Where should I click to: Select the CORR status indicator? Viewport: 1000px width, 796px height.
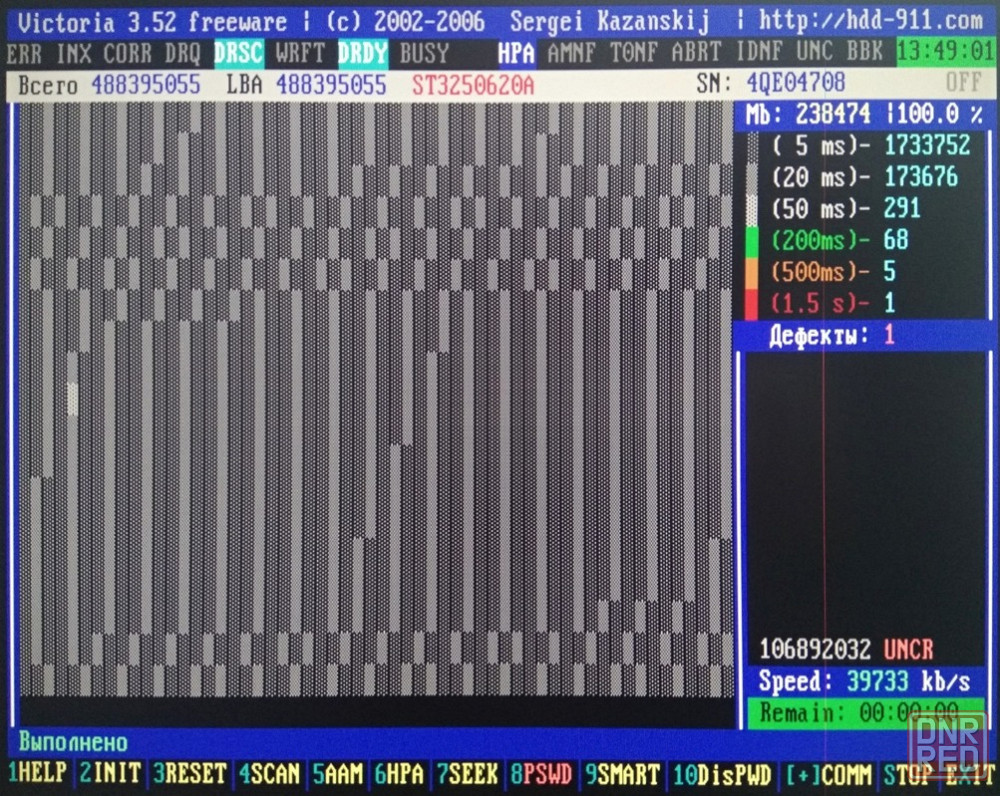(128, 54)
